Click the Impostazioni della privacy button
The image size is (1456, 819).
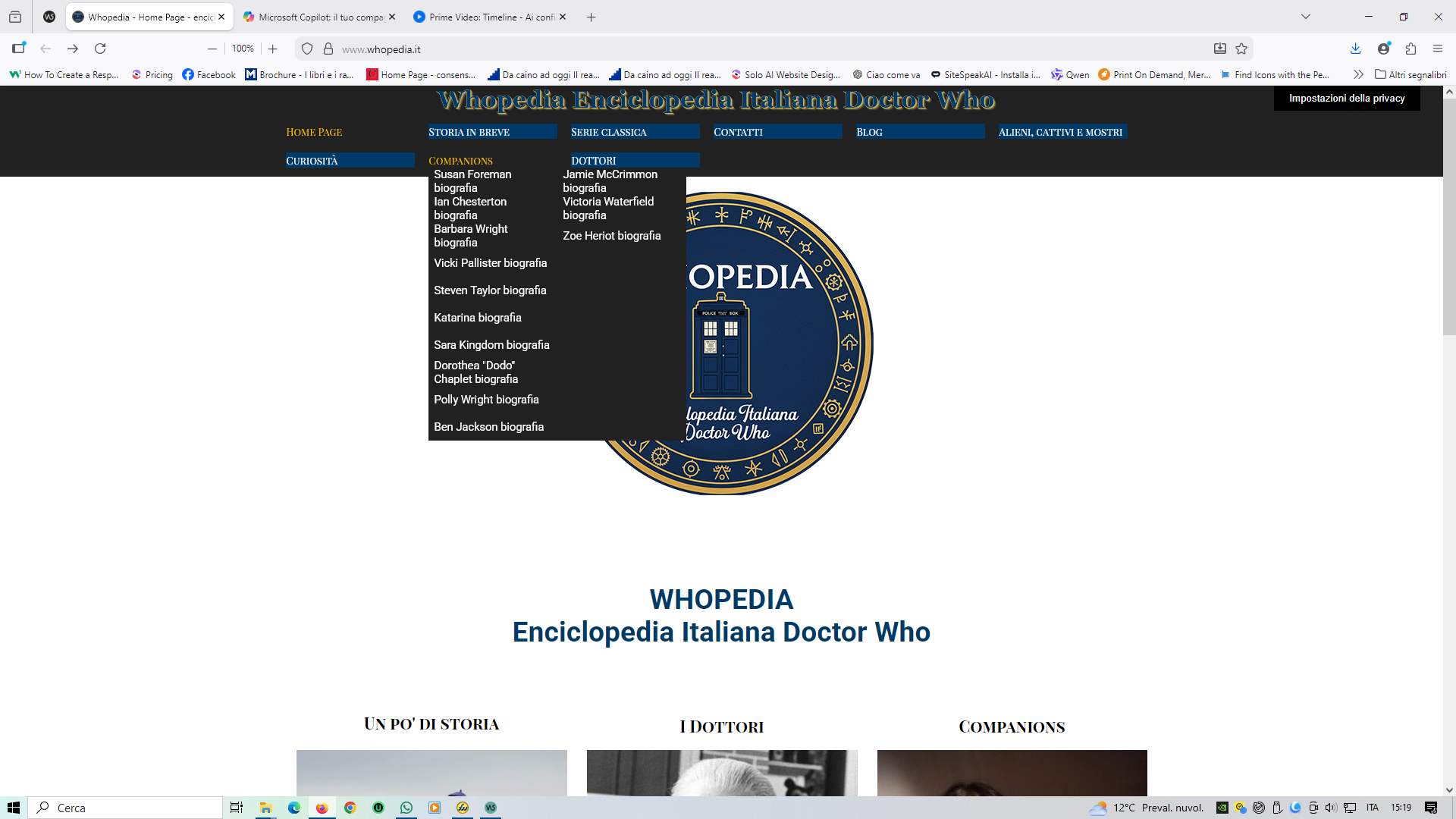pyautogui.click(x=1347, y=99)
